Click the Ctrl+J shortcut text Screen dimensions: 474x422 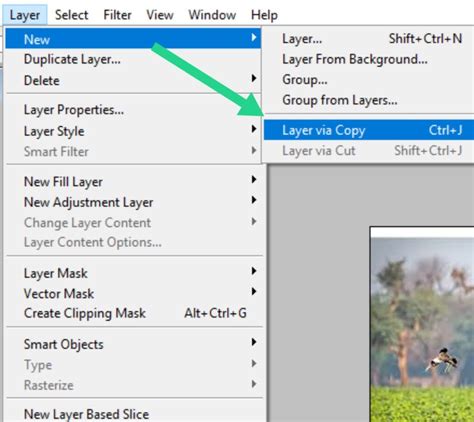coord(445,130)
